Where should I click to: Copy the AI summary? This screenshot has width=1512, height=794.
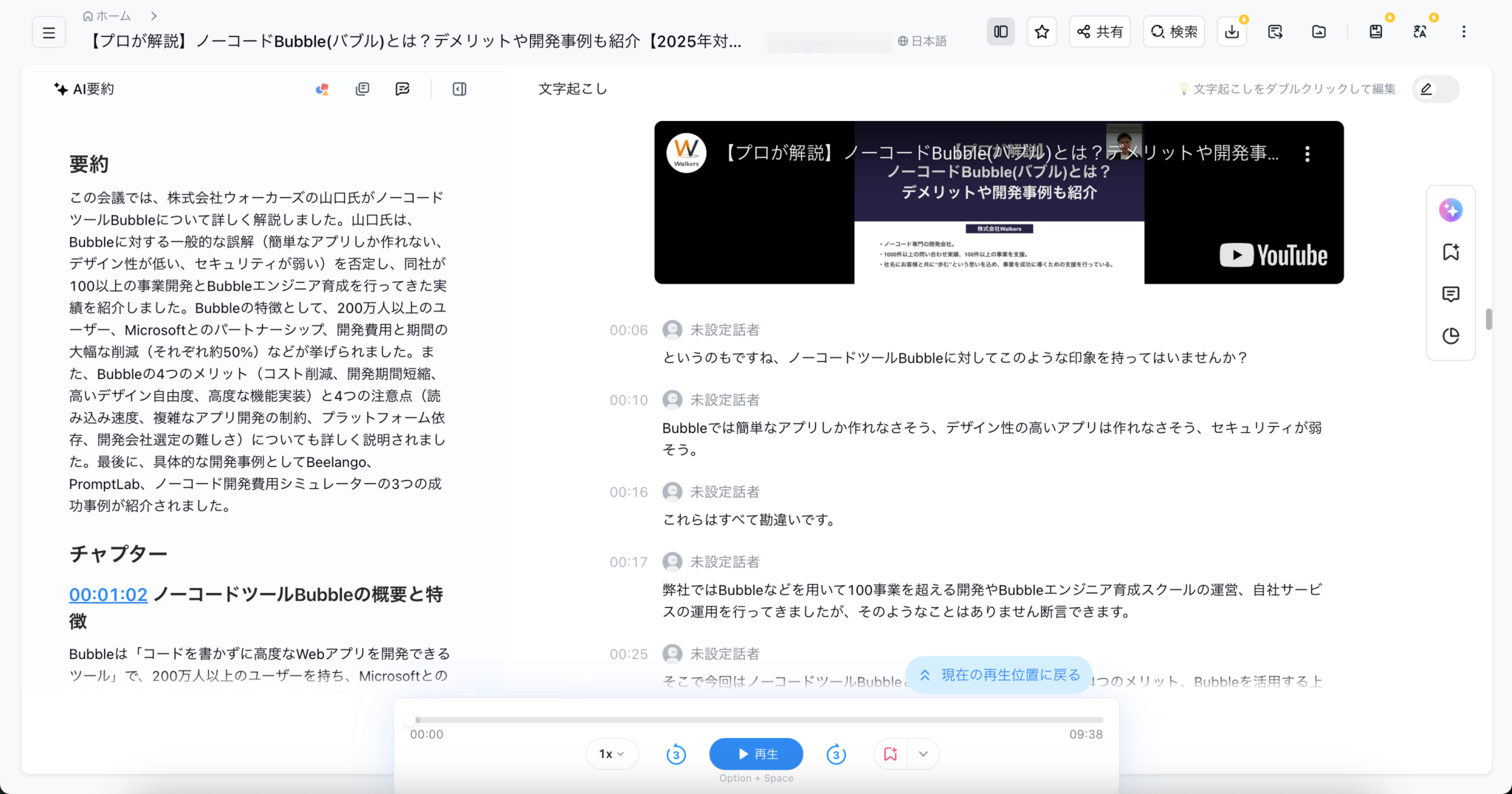(x=362, y=89)
